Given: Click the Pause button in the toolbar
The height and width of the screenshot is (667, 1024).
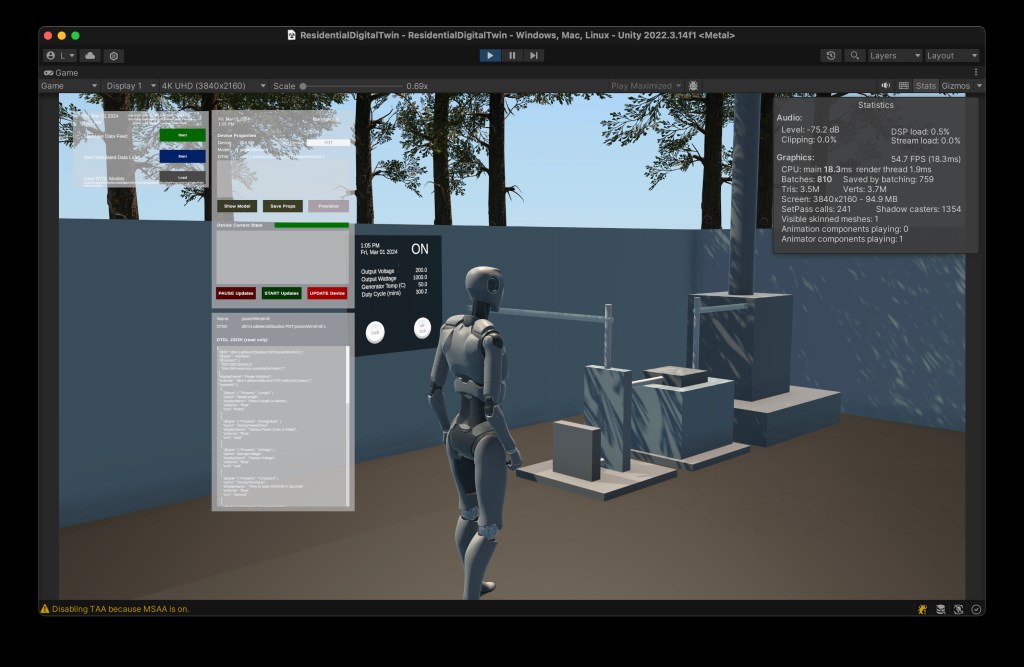Looking at the screenshot, I should (x=512, y=56).
